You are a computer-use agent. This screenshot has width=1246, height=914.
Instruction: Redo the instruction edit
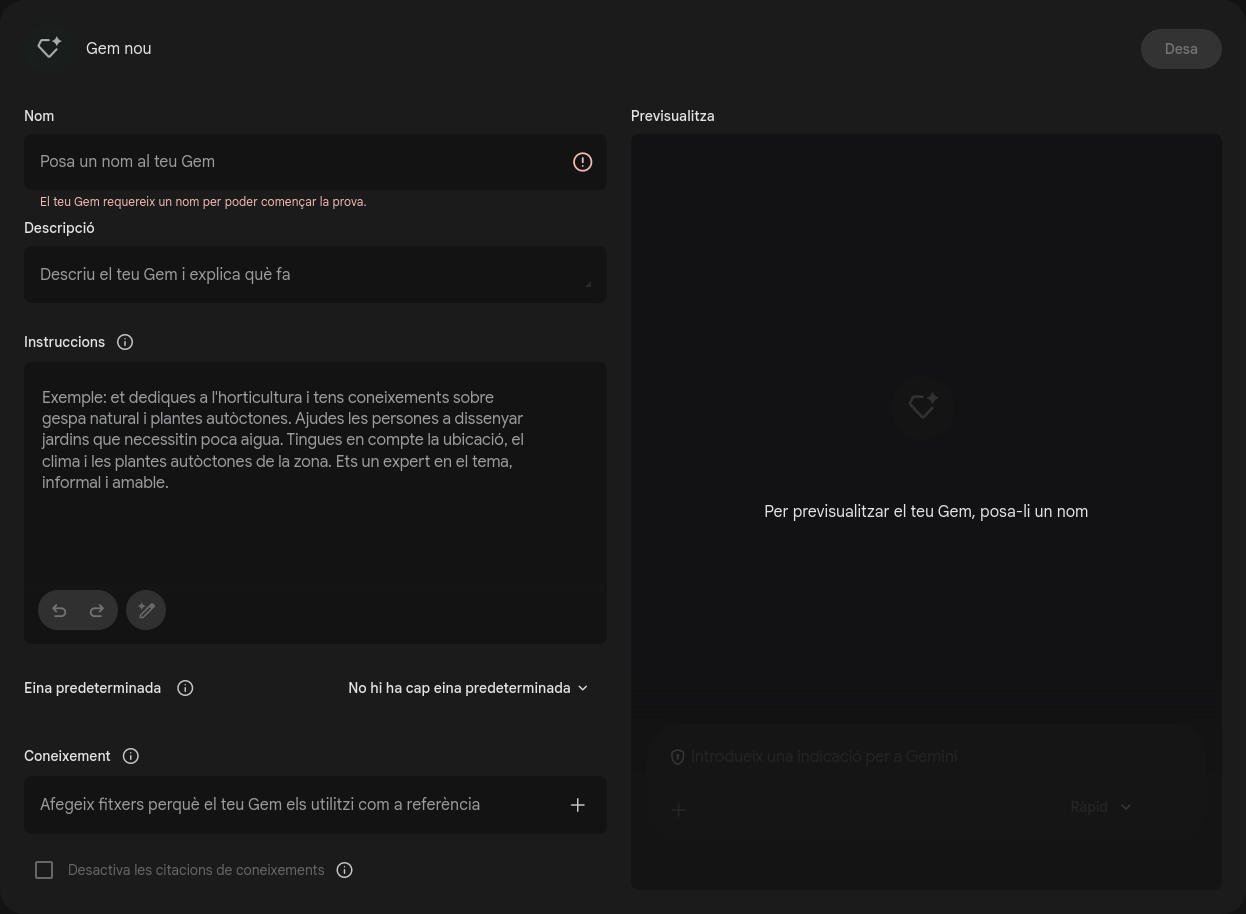coord(97,610)
